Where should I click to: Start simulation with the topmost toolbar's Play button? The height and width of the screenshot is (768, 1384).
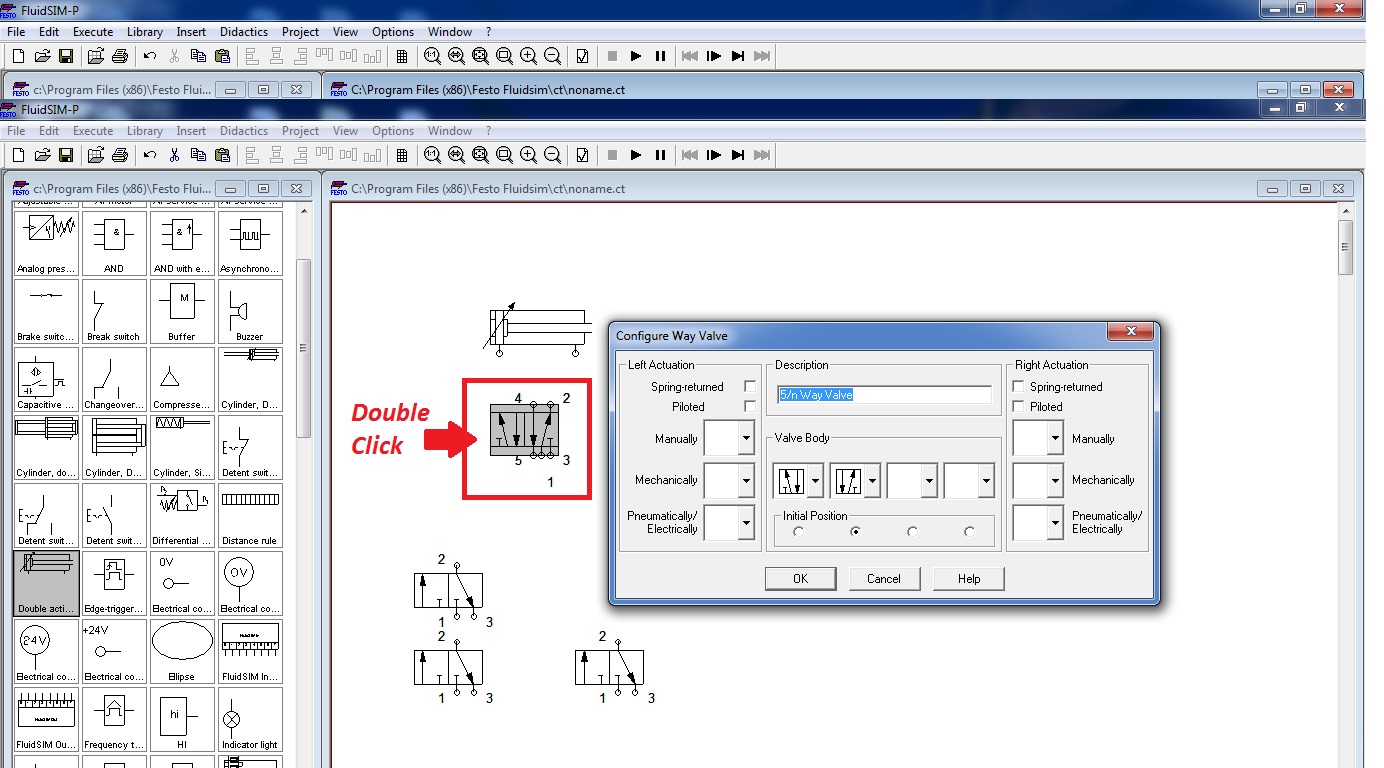point(636,56)
